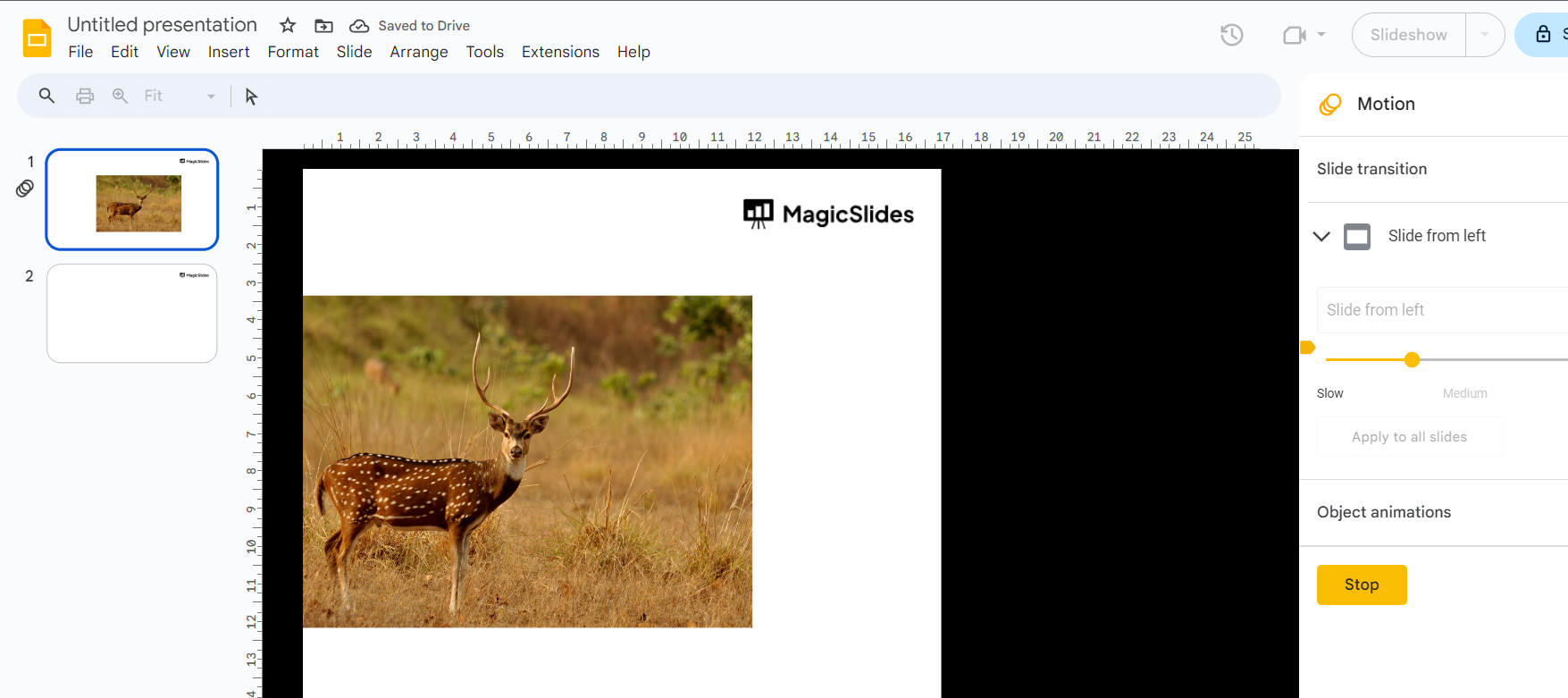This screenshot has height=698, width=1568.
Task: Select the arrow cursor tool
Action: tap(251, 97)
